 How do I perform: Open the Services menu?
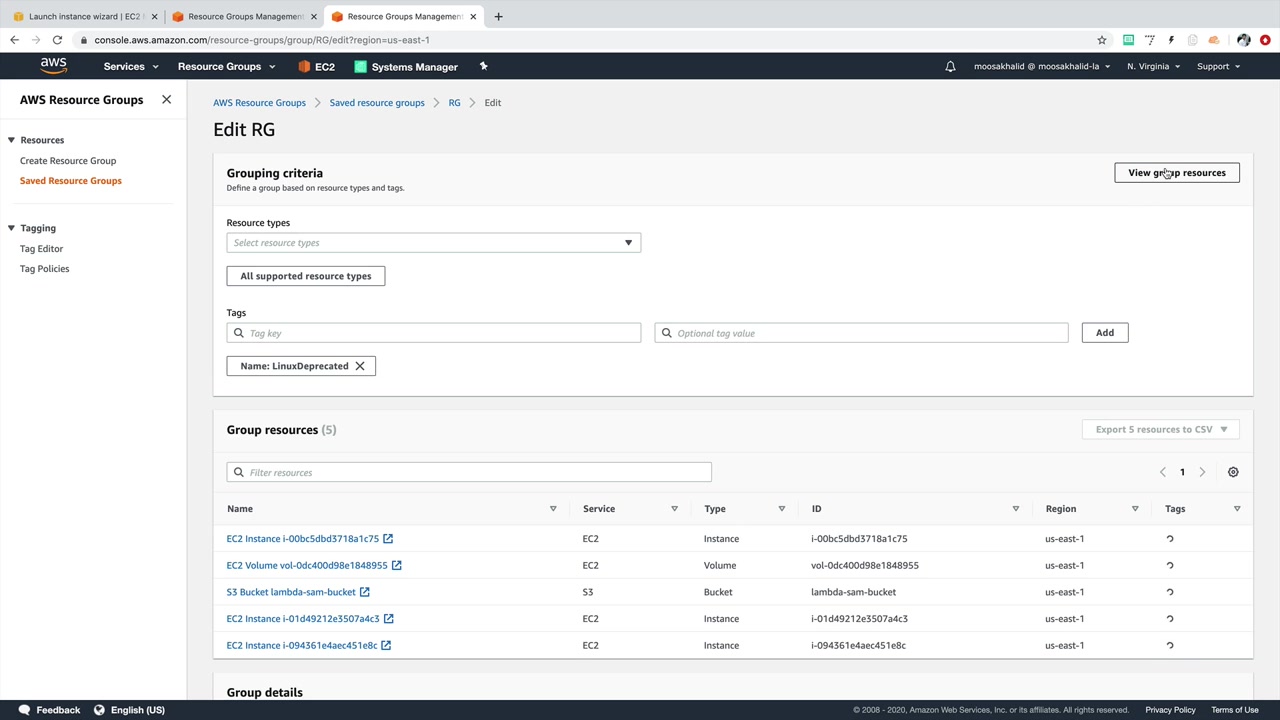(x=131, y=67)
